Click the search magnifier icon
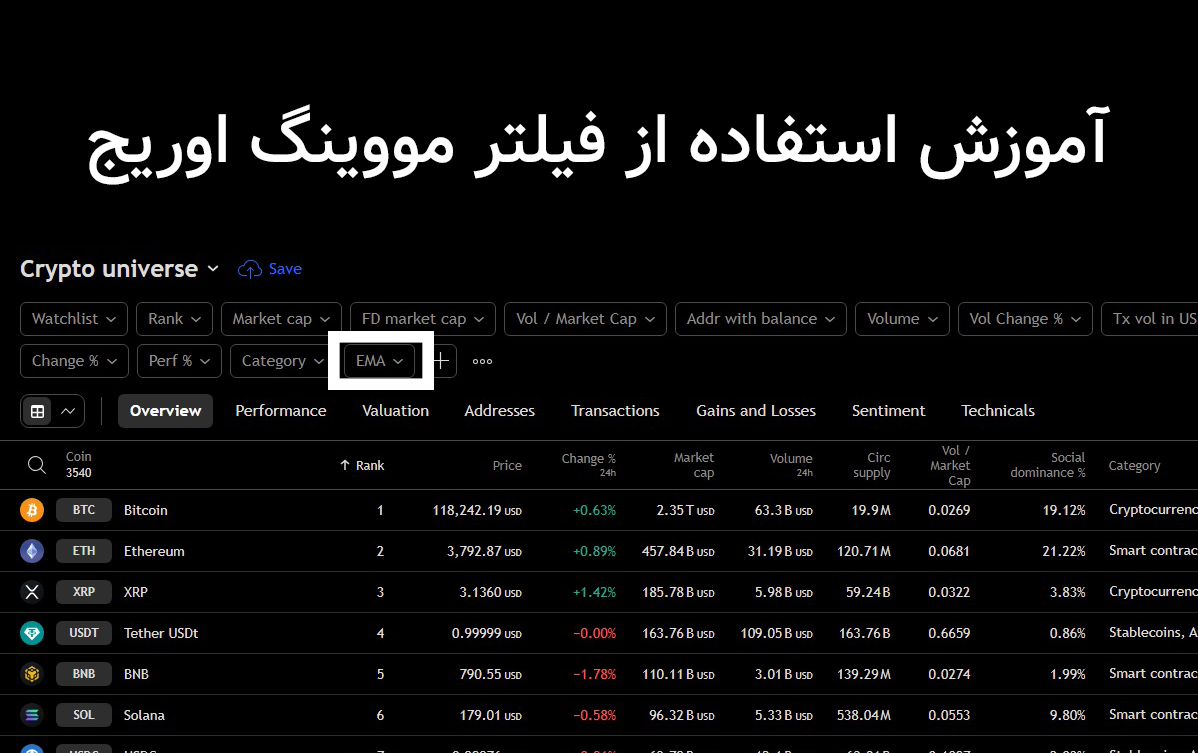1198x753 pixels. point(37,464)
